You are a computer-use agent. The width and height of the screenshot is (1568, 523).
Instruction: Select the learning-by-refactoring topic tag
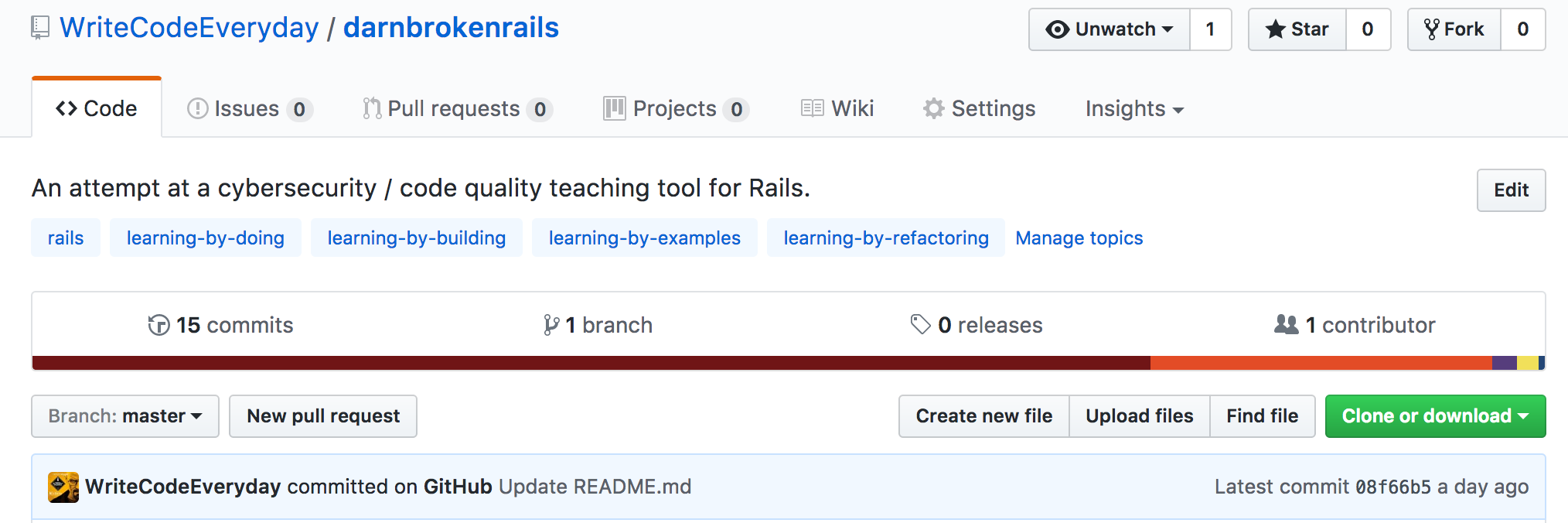pos(886,238)
